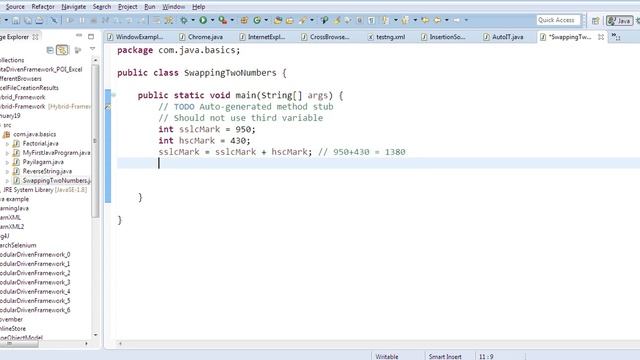
Task: Click Smart Insert in the status bar
Action: pos(445,356)
